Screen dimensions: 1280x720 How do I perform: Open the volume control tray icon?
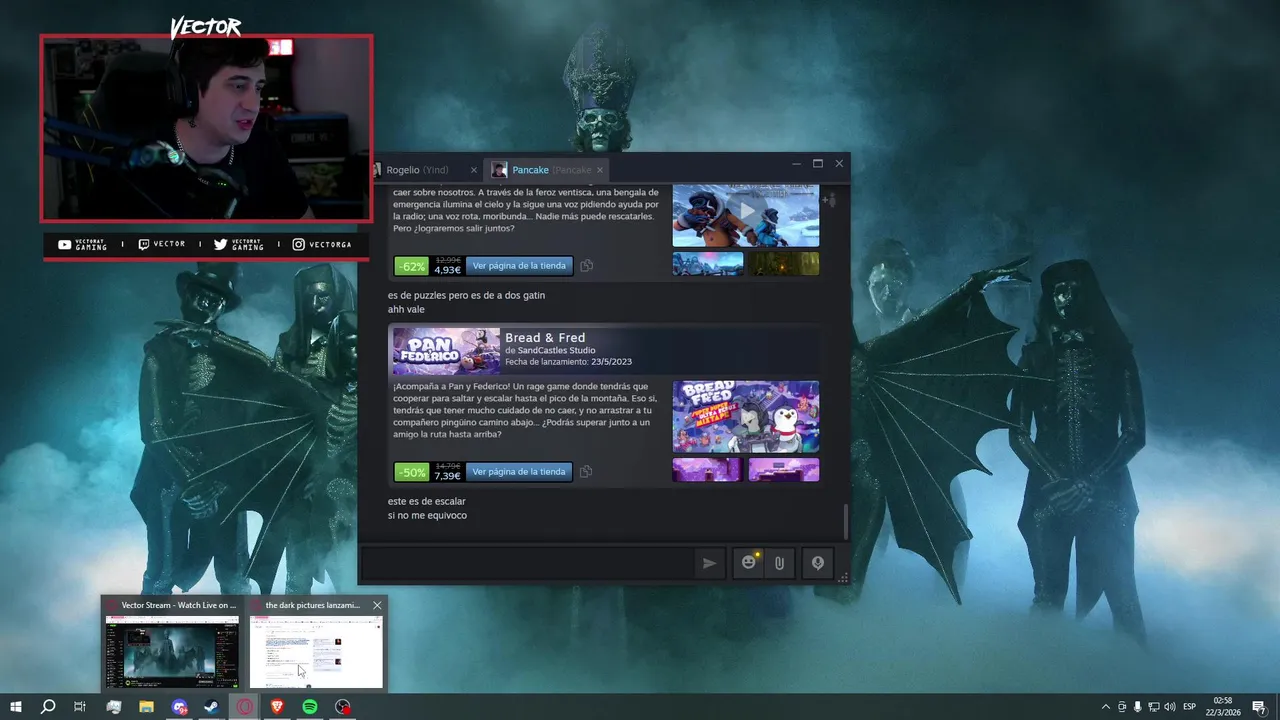click(1169, 707)
